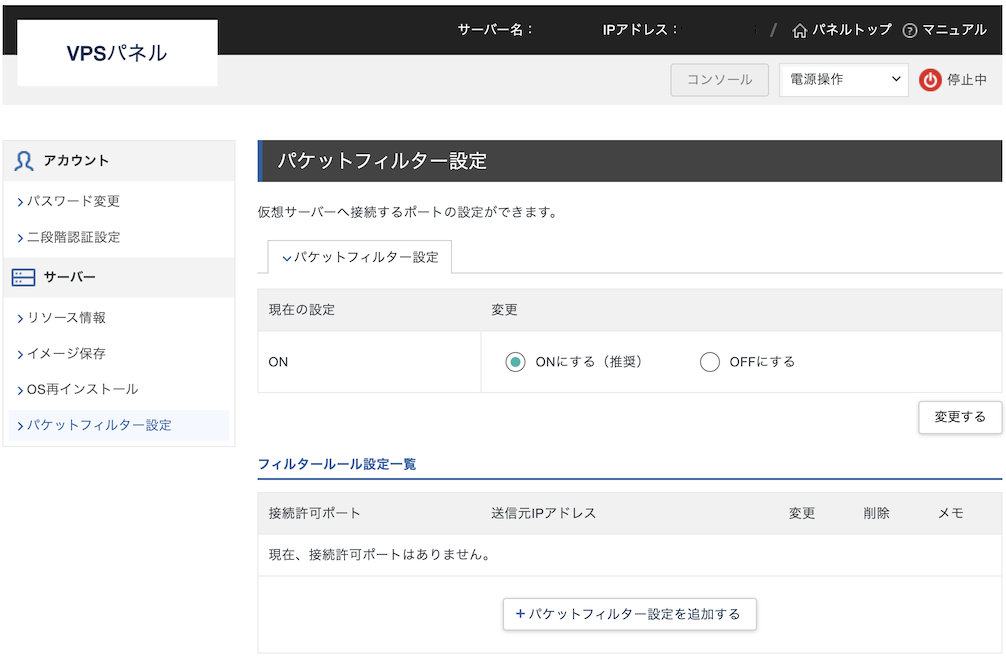Click the サーバー server icon in sidebar
Screen dimensions: 1006x659
[x=24, y=277]
